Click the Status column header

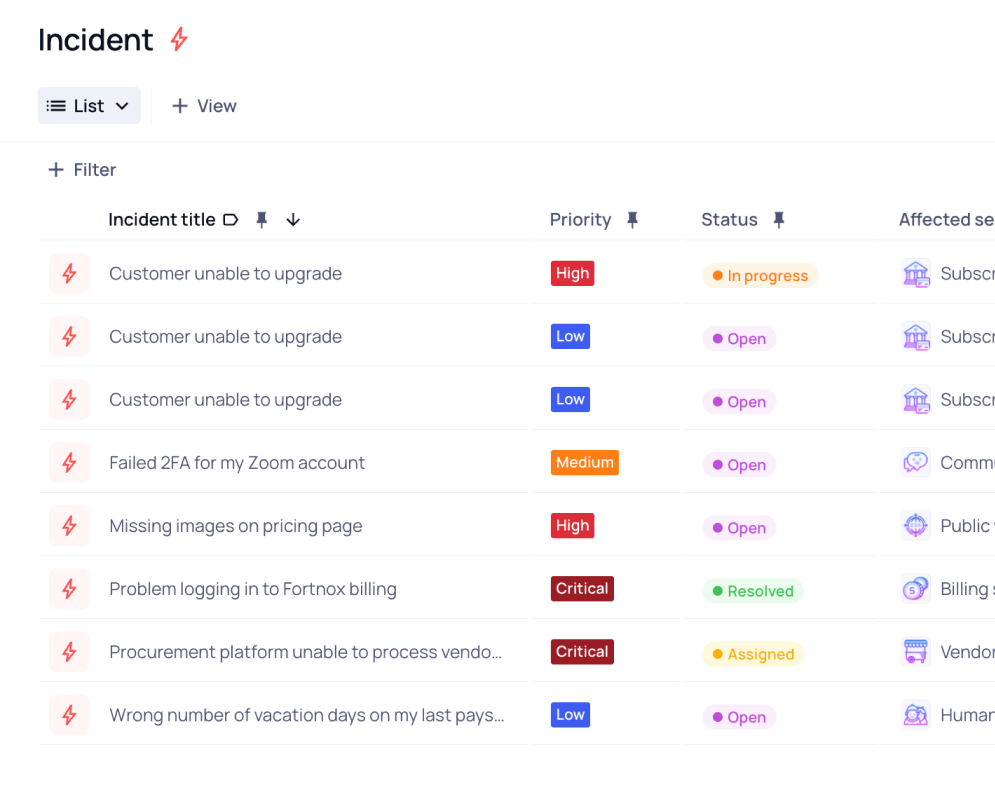(x=729, y=220)
